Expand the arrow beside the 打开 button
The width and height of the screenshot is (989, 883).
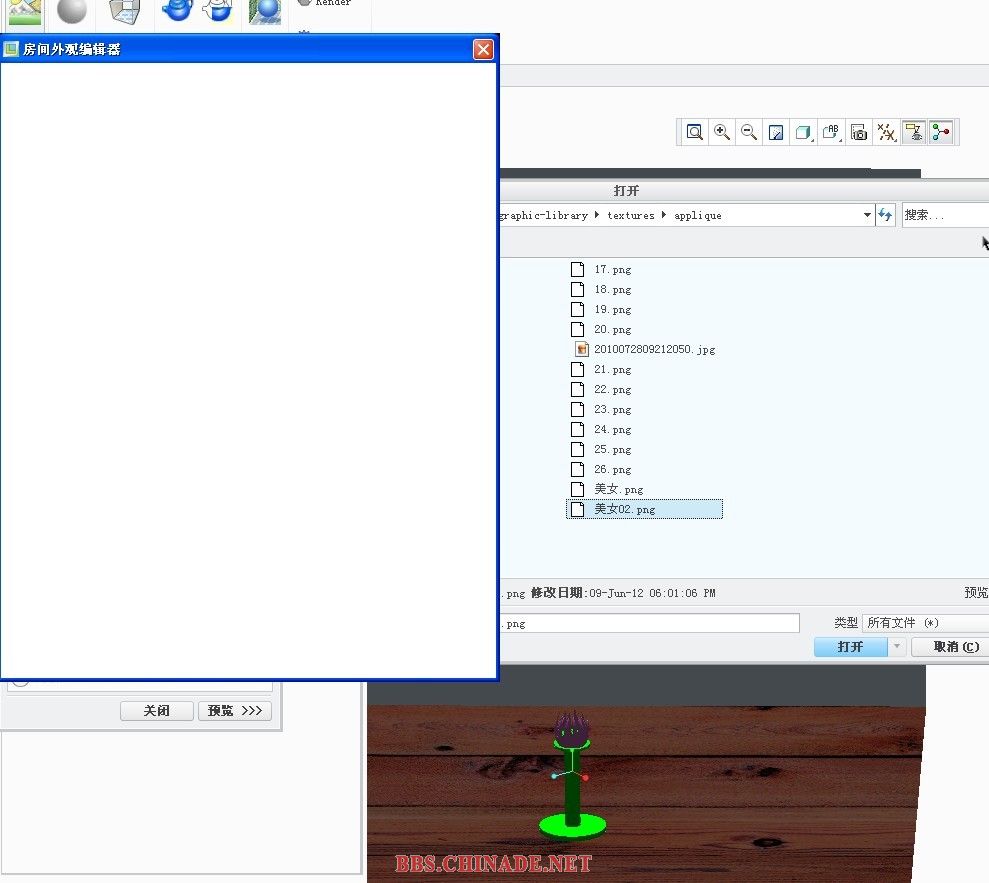tap(896, 646)
